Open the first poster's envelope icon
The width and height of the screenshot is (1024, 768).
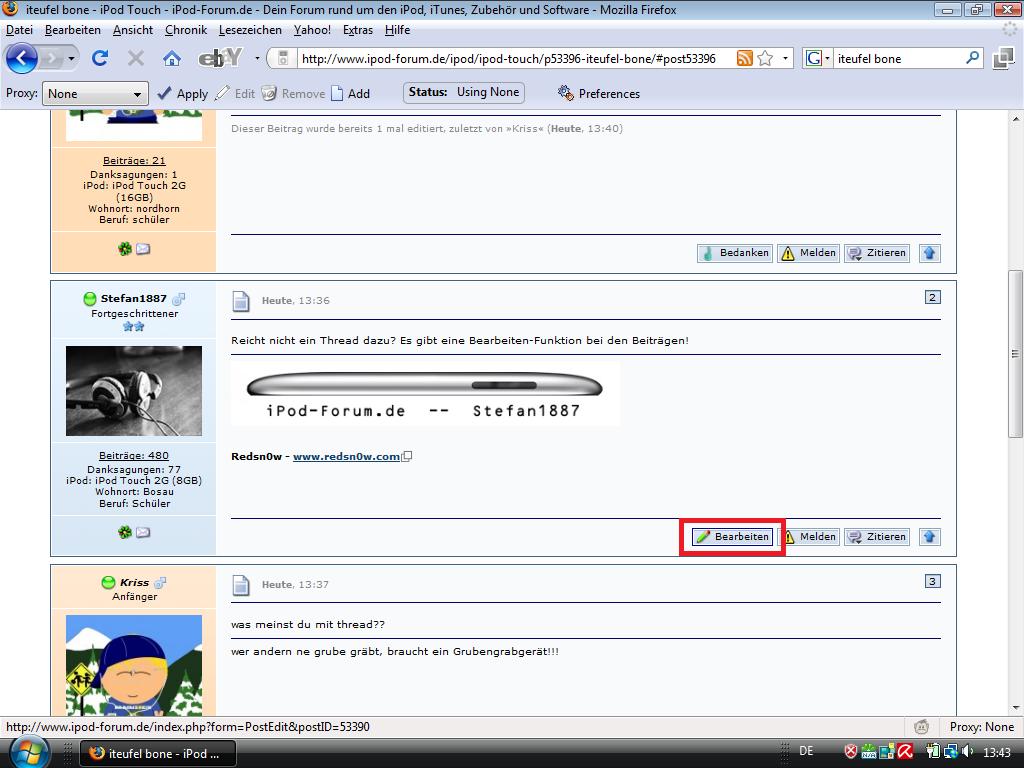pyautogui.click(x=142, y=248)
